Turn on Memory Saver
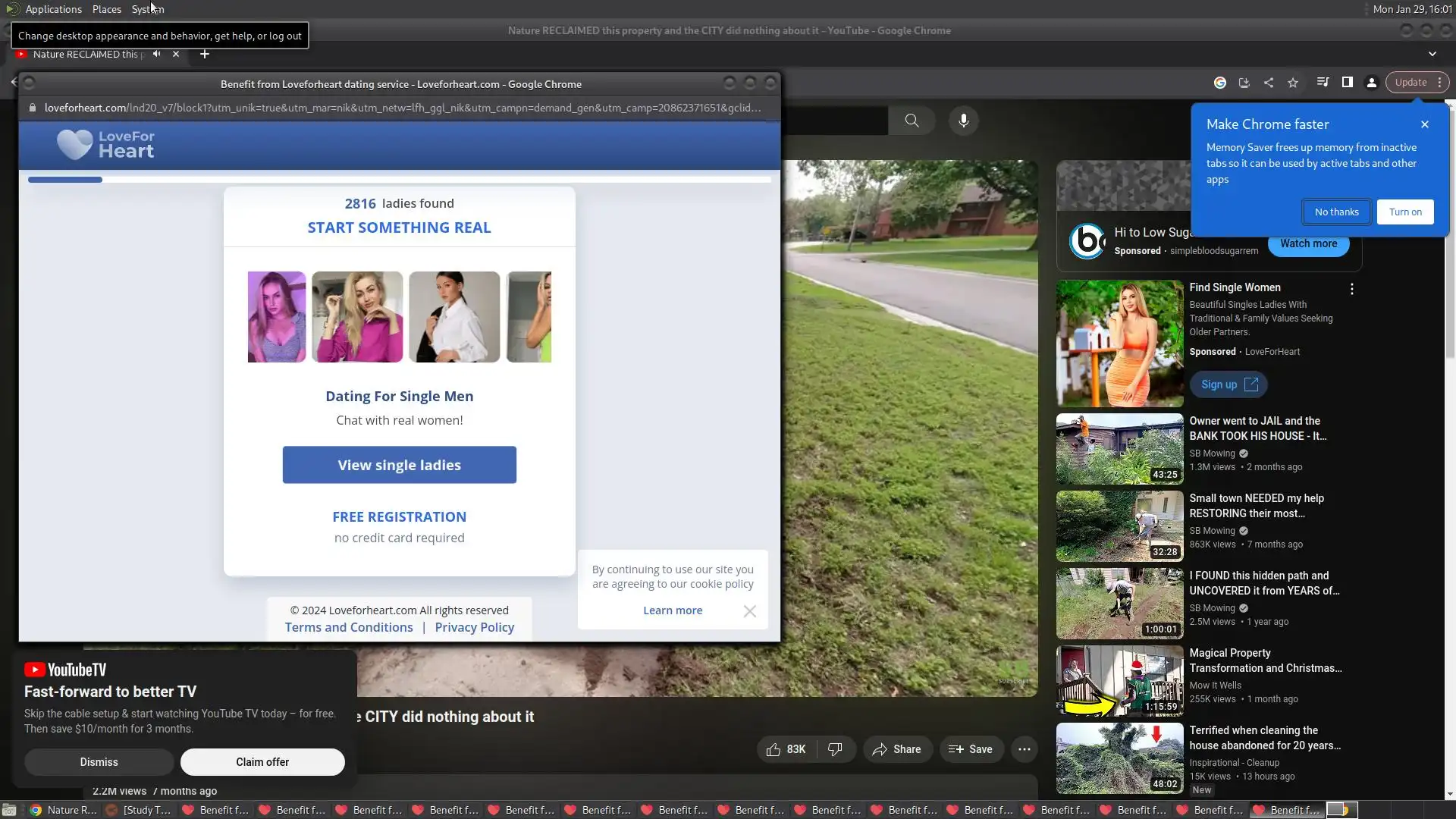 (1405, 212)
